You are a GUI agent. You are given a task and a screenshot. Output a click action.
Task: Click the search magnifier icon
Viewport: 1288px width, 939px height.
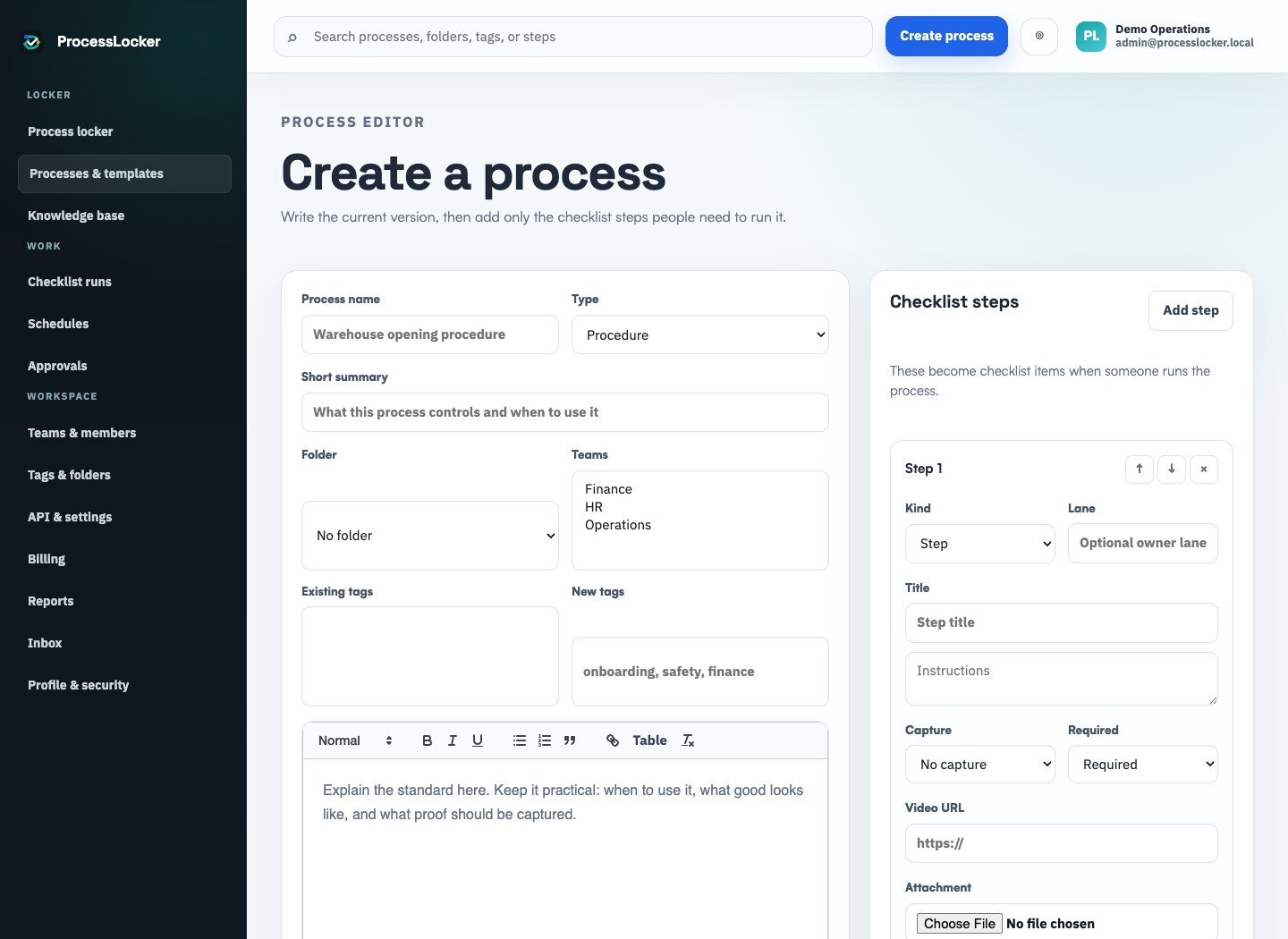pos(292,38)
